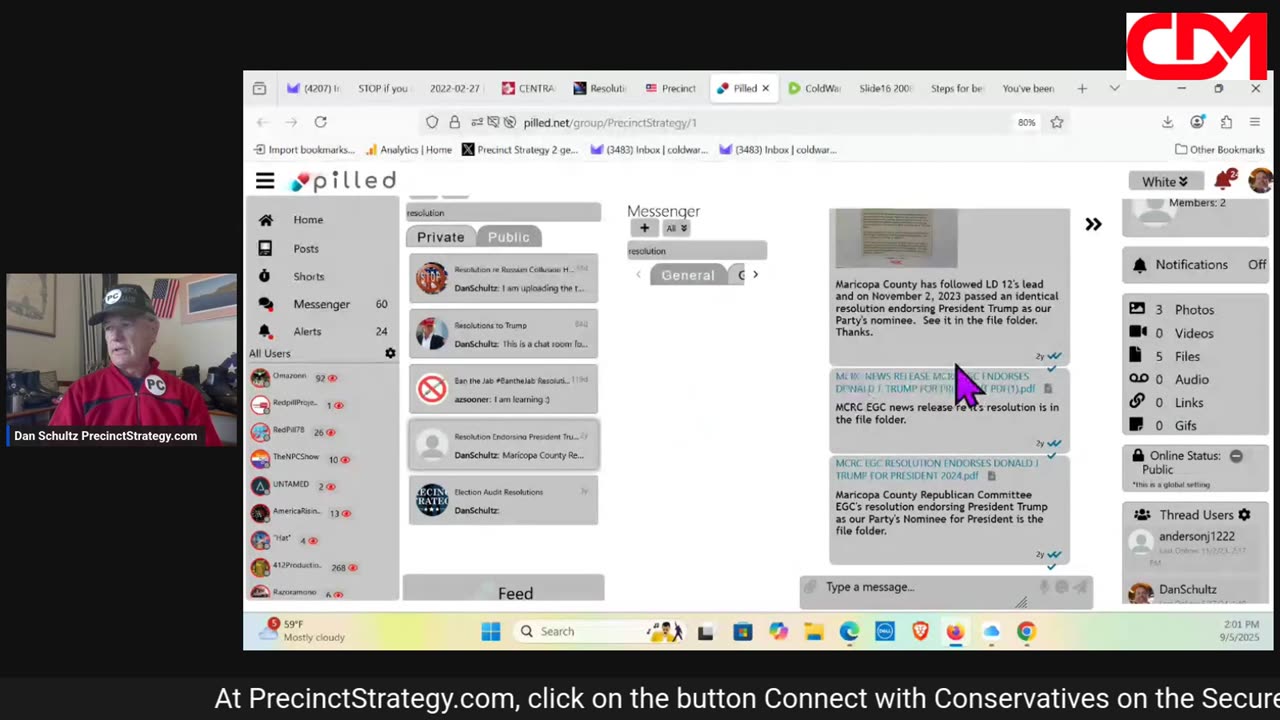Toggle eye icon beside "Hat" user

313,541
